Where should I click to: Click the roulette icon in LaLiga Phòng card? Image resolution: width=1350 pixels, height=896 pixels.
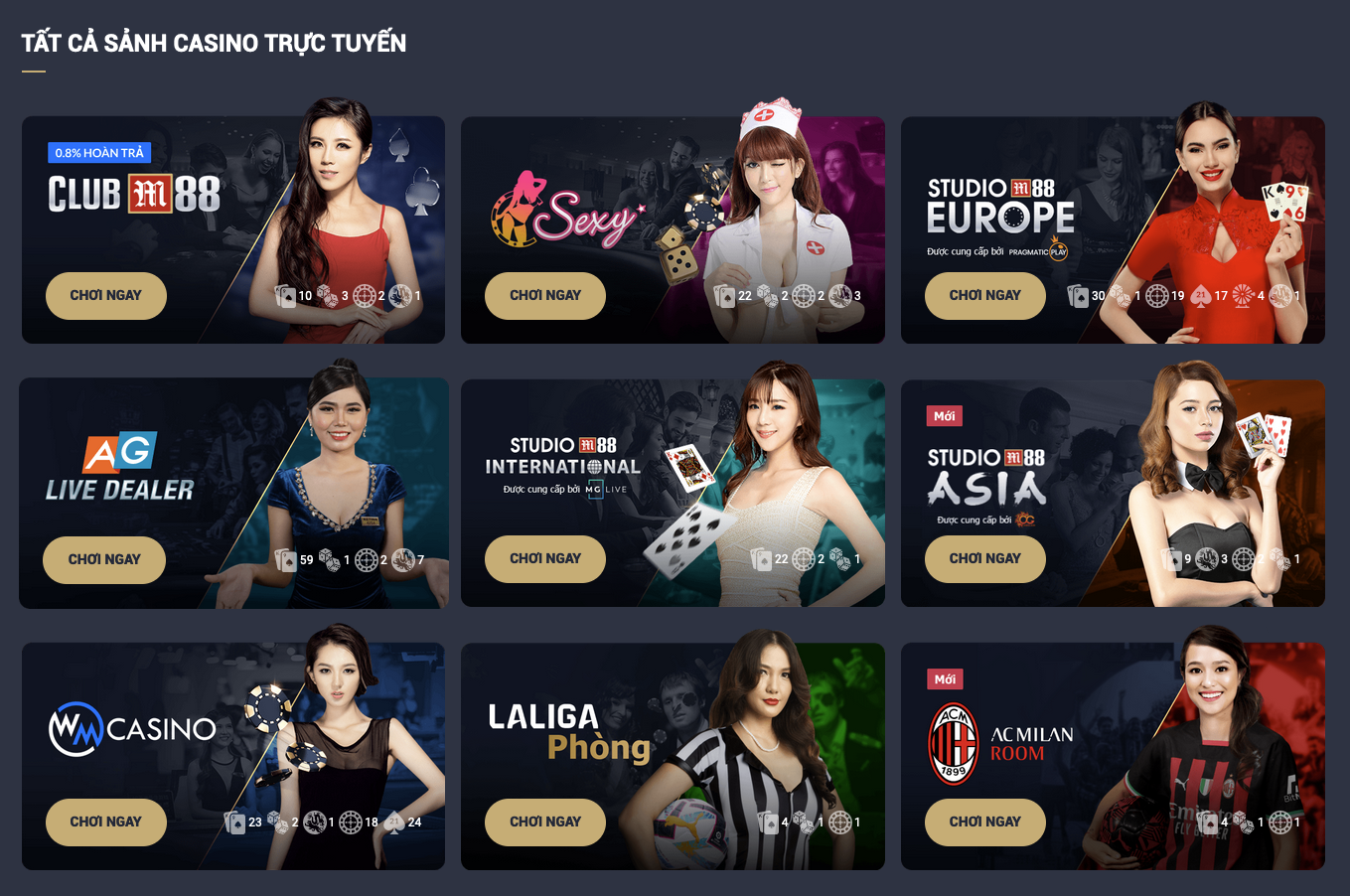840,822
